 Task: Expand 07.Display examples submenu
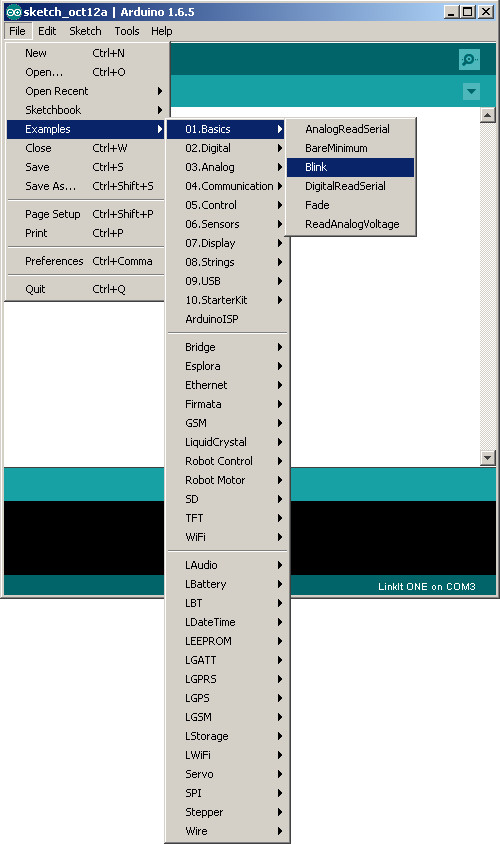[227, 243]
